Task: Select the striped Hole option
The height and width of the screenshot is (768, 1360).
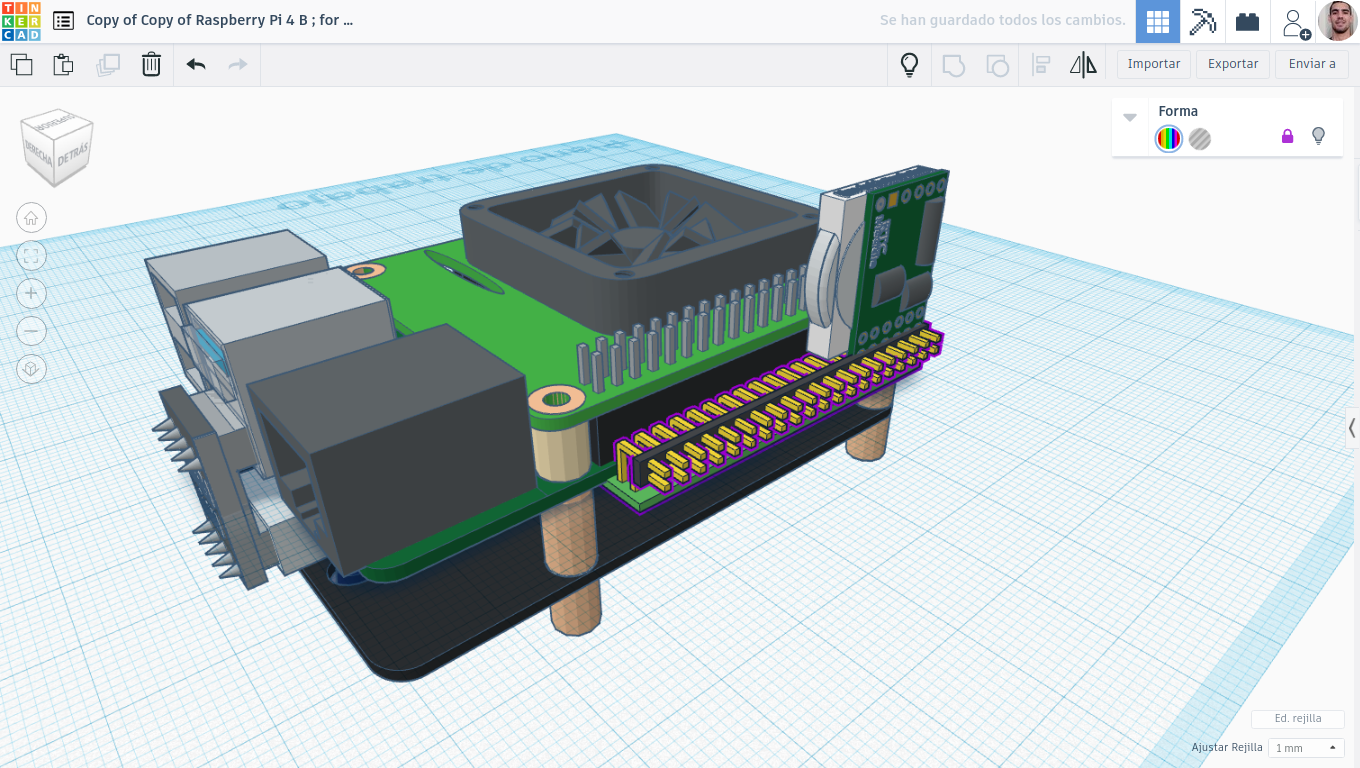Action: tap(1200, 139)
